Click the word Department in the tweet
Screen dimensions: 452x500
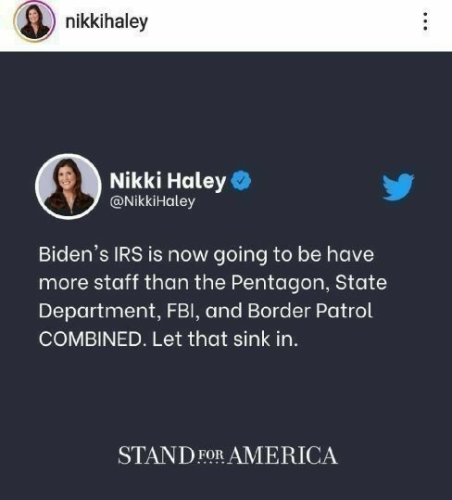[99, 312]
